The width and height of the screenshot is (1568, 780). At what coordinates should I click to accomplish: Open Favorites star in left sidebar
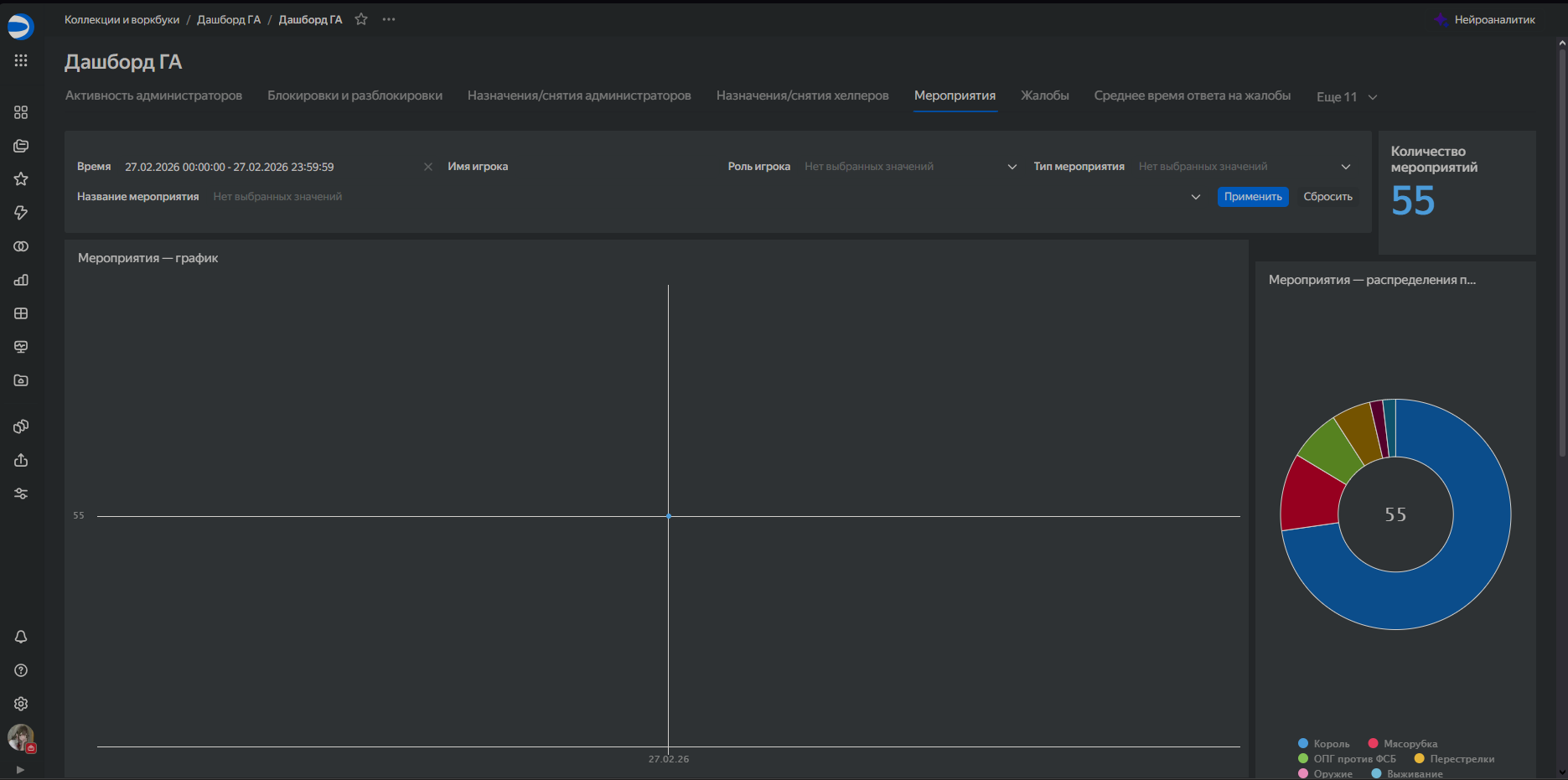click(21, 179)
